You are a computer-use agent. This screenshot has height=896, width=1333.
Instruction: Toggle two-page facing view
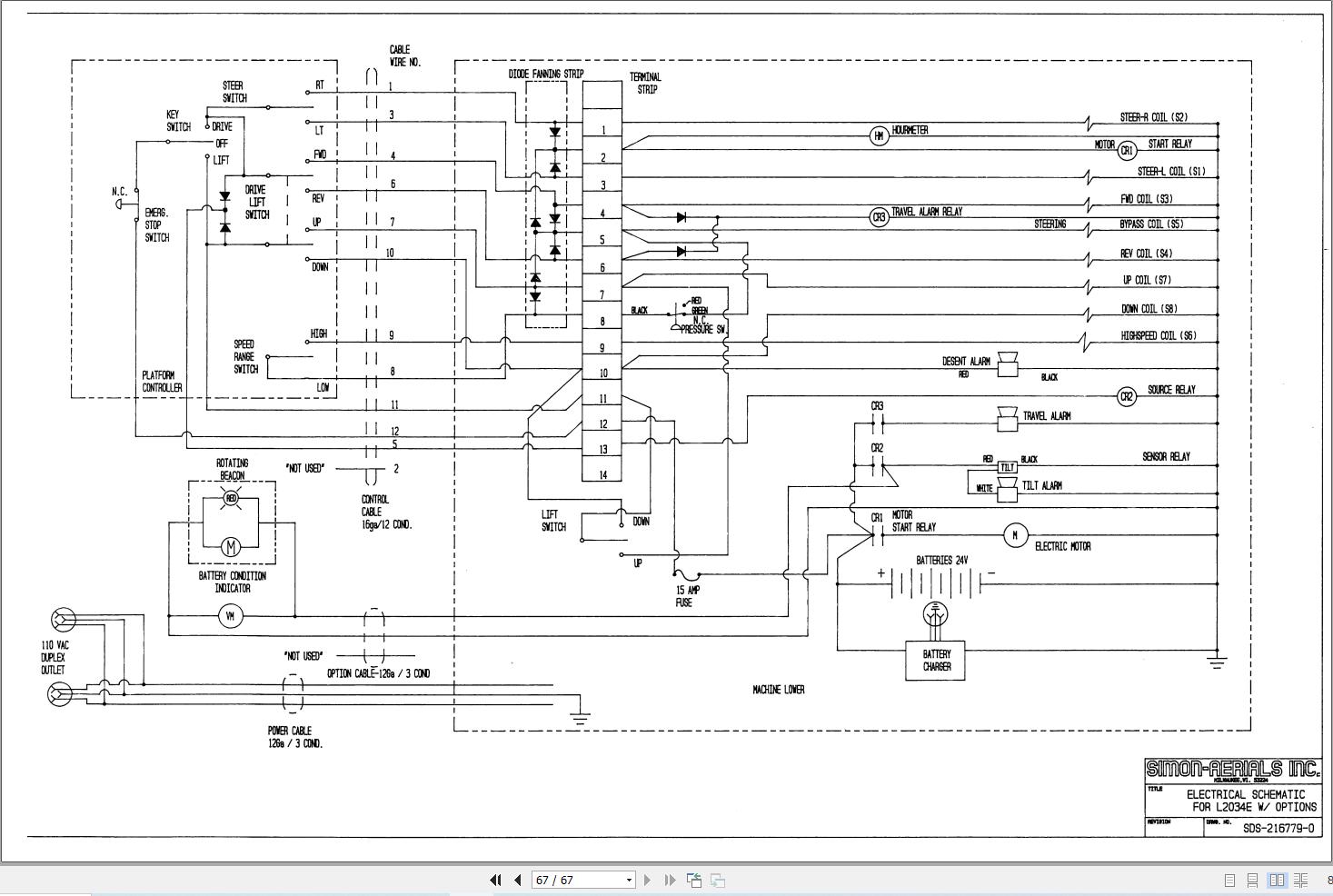point(1277,880)
